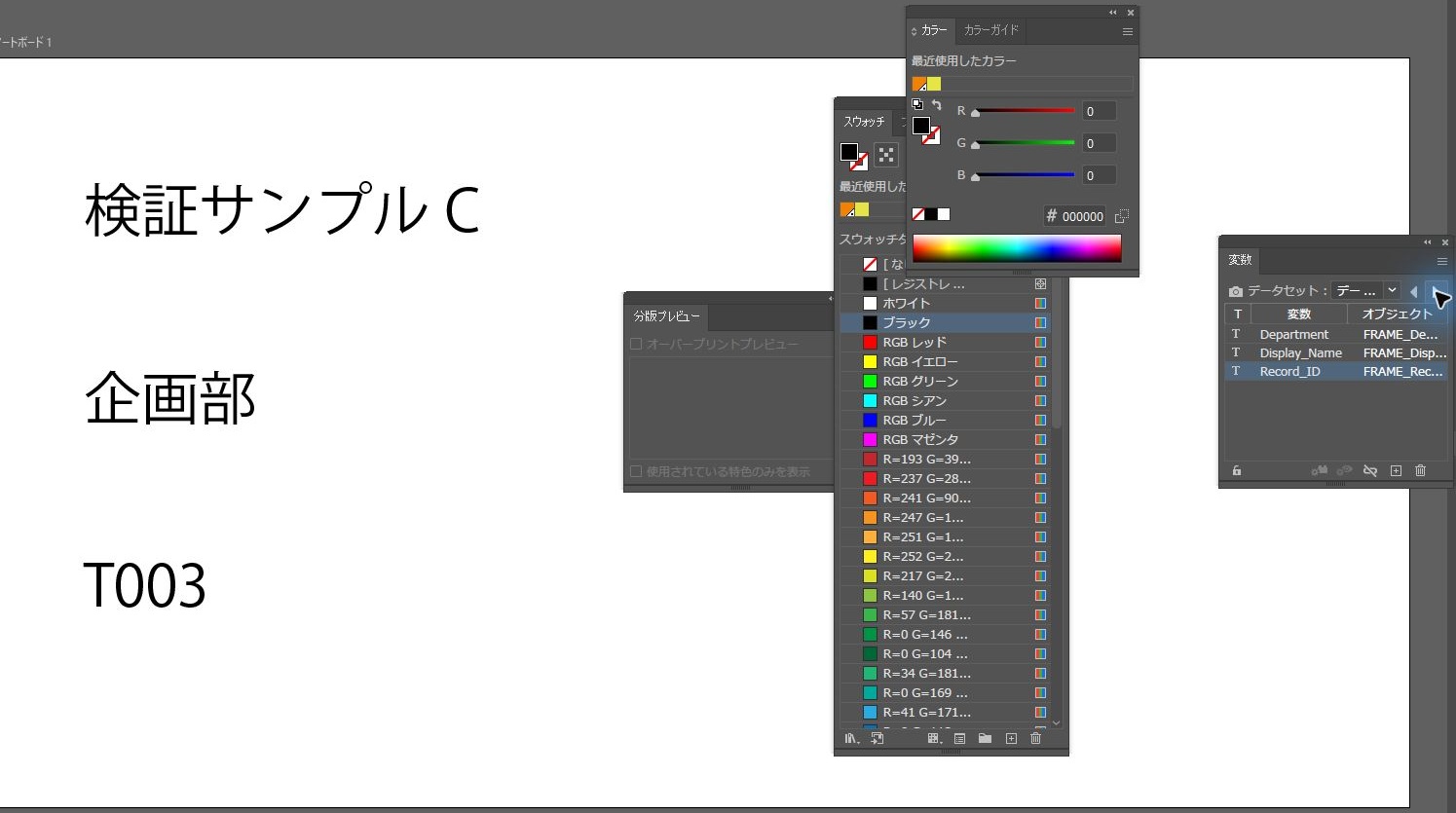The width and height of the screenshot is (1456, 813).
Task: Go to previous data set arrow
Action: (x=1413, y=291)
